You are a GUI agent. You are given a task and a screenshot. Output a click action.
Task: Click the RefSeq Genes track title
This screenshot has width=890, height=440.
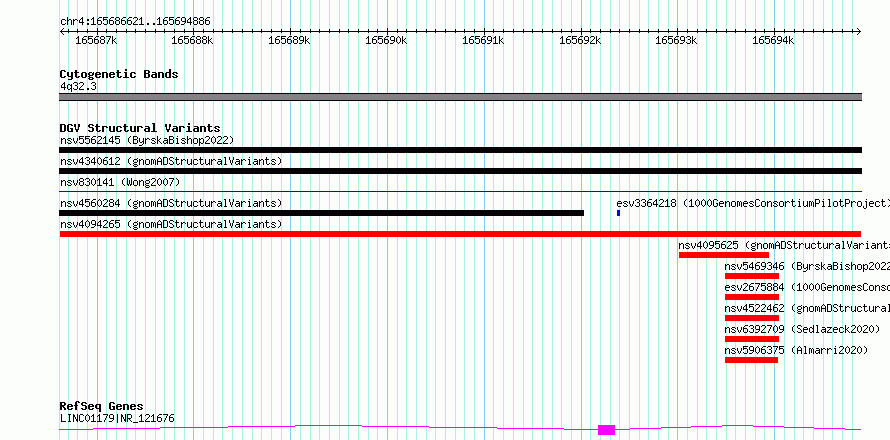(102, 407)
